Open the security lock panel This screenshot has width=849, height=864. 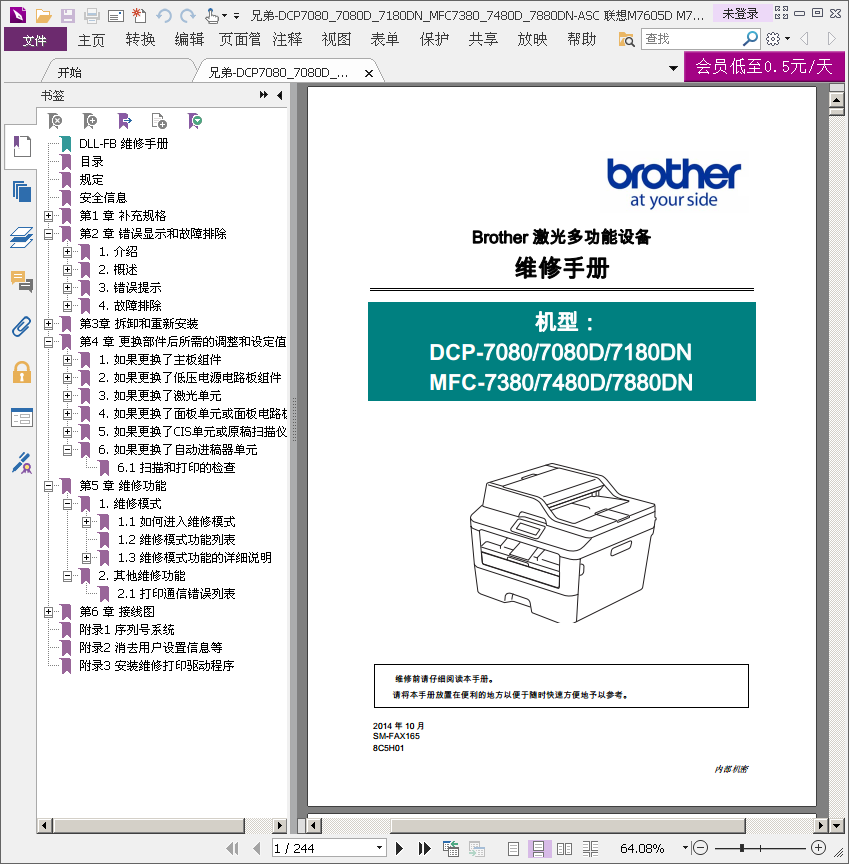[x=21, y=372]
